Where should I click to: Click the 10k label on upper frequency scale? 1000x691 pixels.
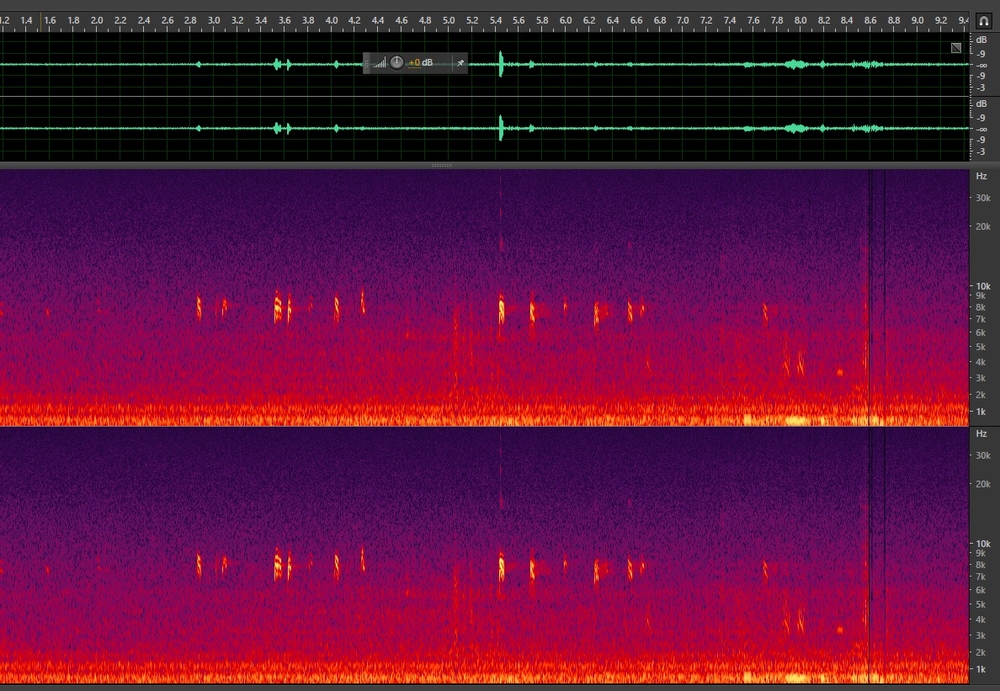pyautogui.click(x=981, y=286)
